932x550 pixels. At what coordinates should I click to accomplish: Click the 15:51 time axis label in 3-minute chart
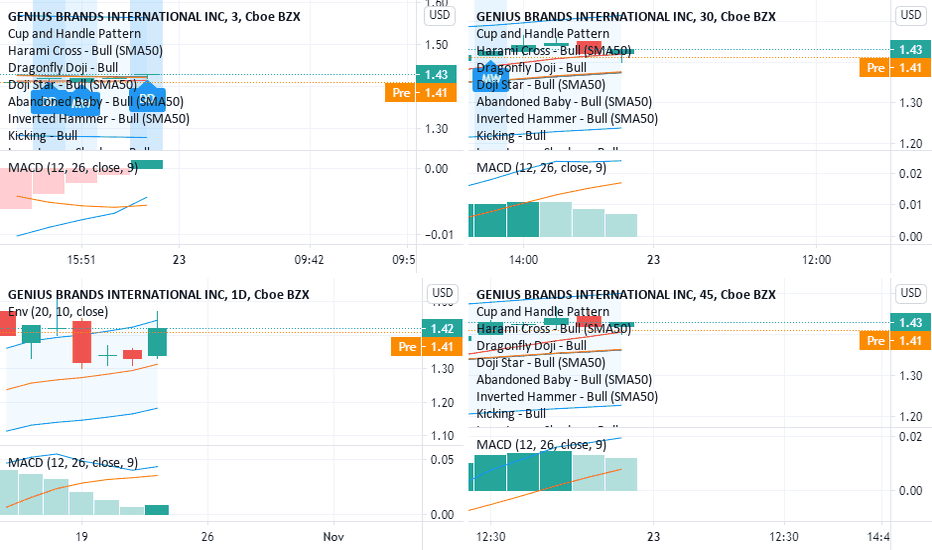(x=81, y=259)
